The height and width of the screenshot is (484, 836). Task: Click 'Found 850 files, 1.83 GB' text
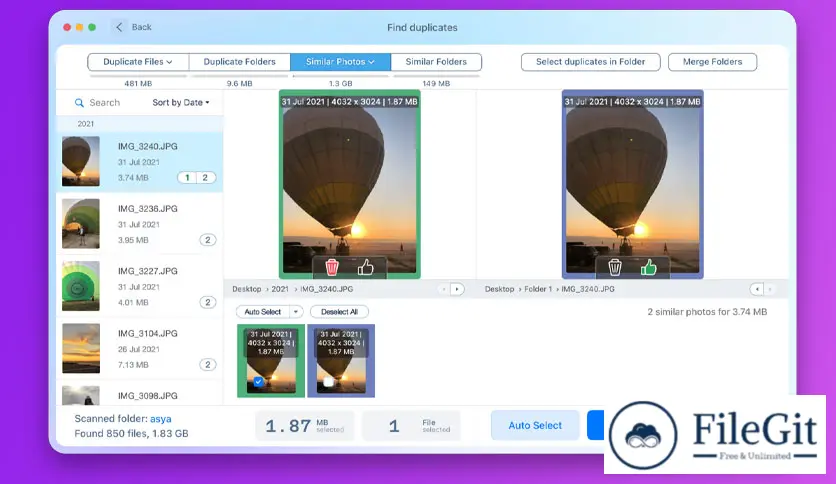131,433
